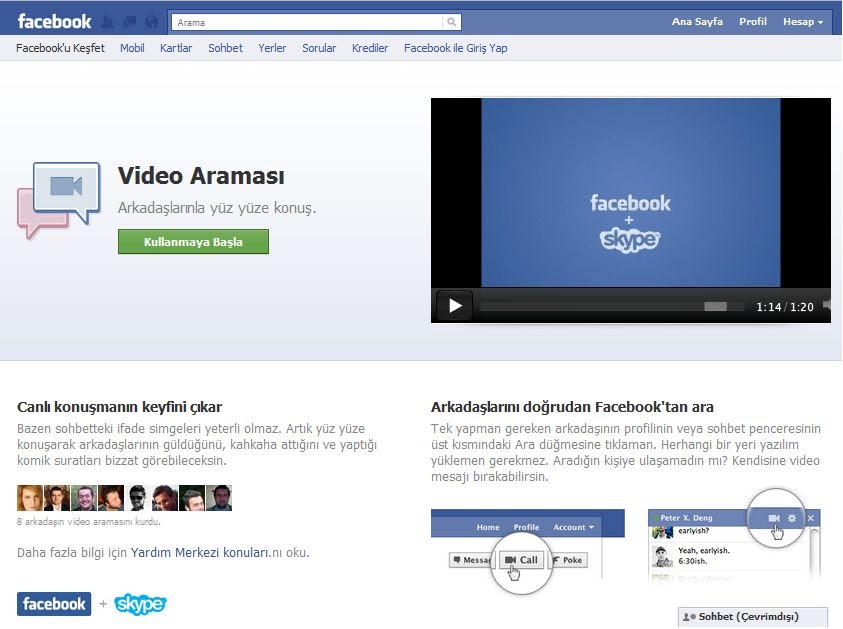Image resolution: width=843 pixels, height=629 pixels.
Task: Play the Facebook + Skype video
Action: click(455, 306)
